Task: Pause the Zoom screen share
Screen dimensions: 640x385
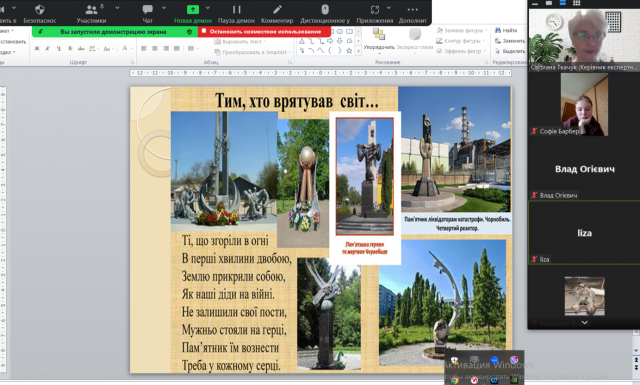Action: [x=236, y=14]
